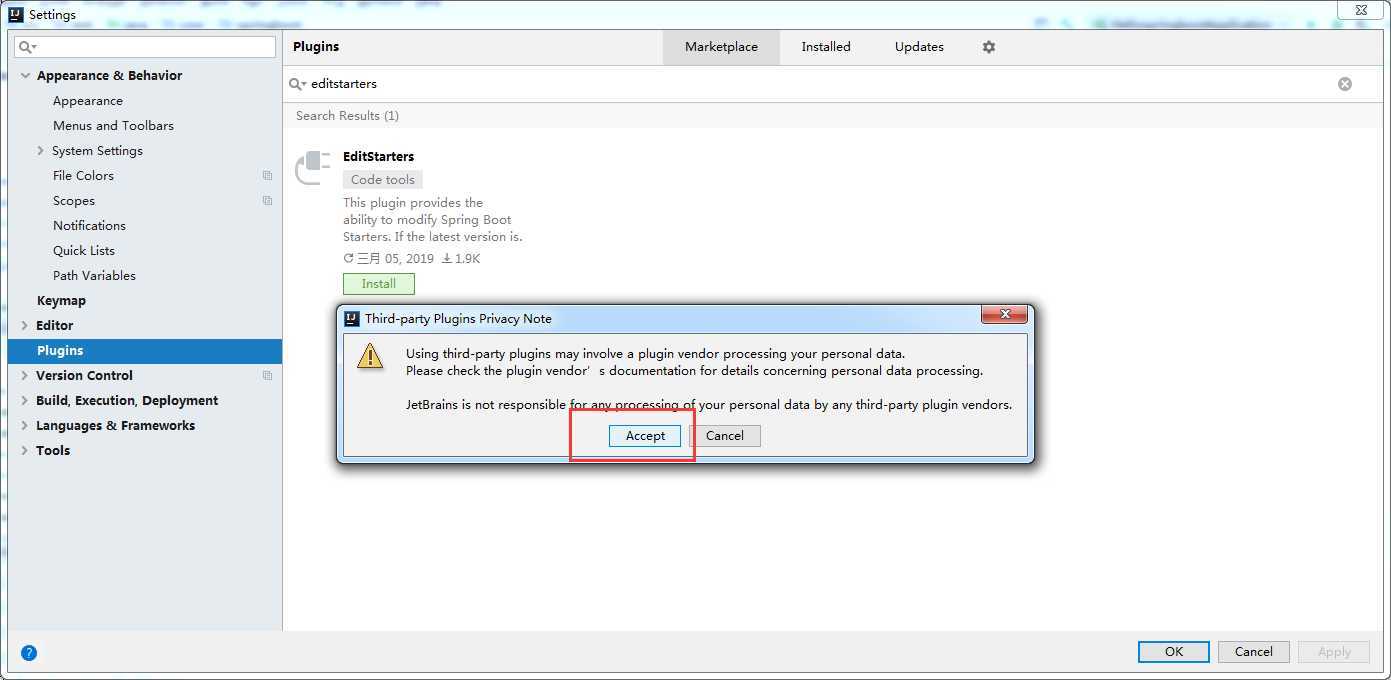Open Path Variables settings
The height and width of the screenshot is (680, 1391).
point(94,276)
